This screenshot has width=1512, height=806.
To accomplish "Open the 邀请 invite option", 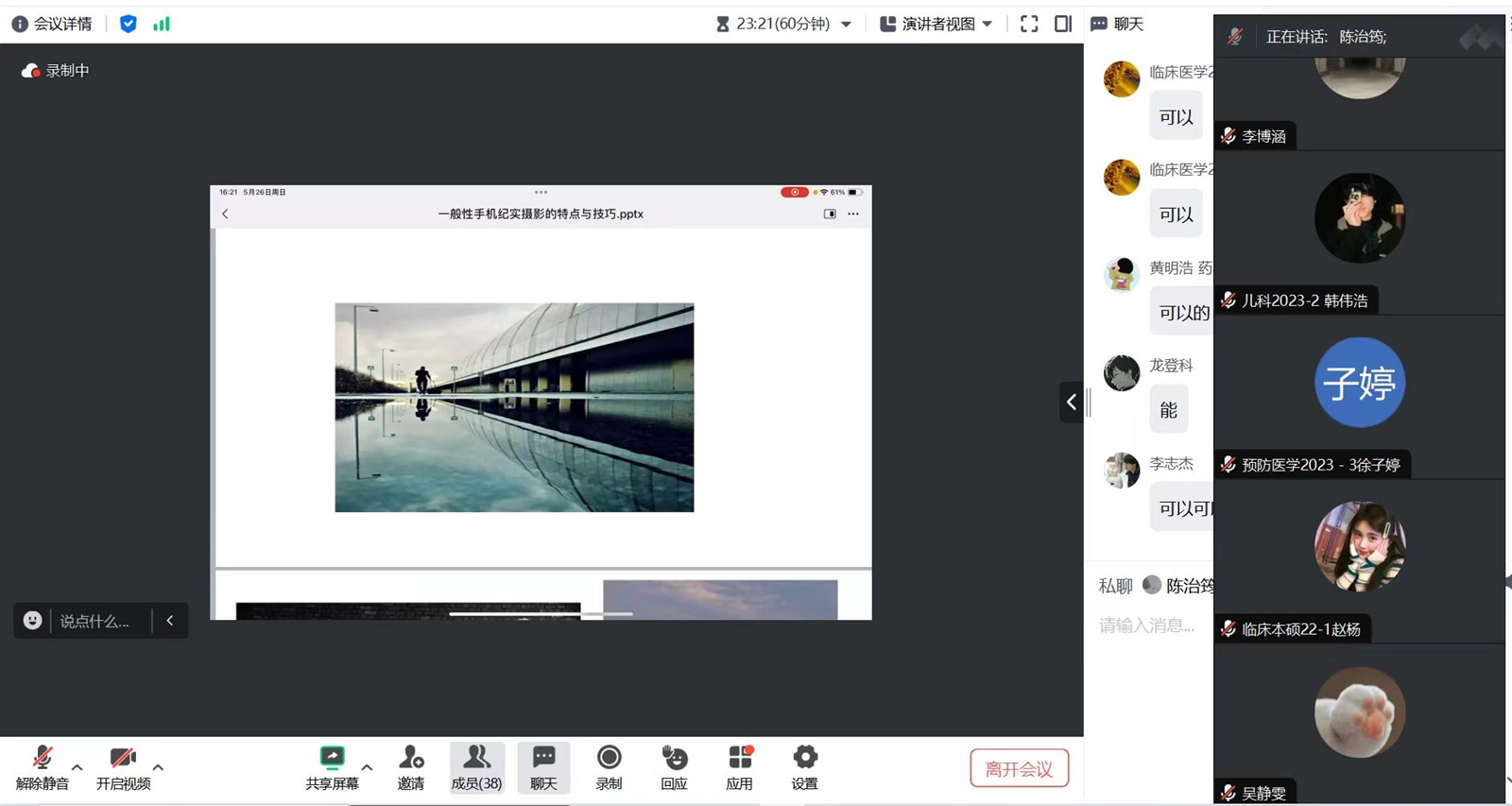I will [x=411, y=767].
